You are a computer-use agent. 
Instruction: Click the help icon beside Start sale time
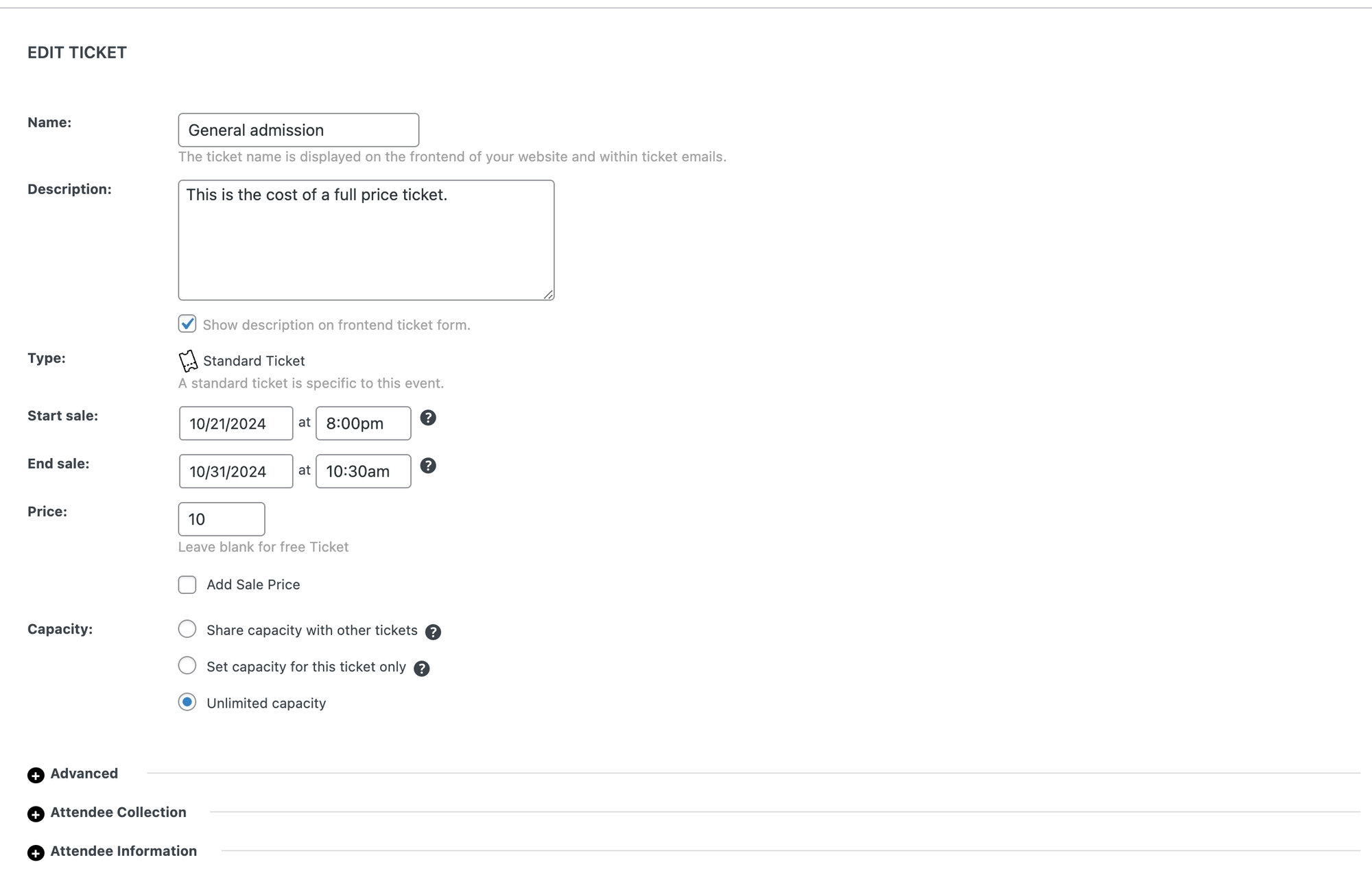(428, 418)
